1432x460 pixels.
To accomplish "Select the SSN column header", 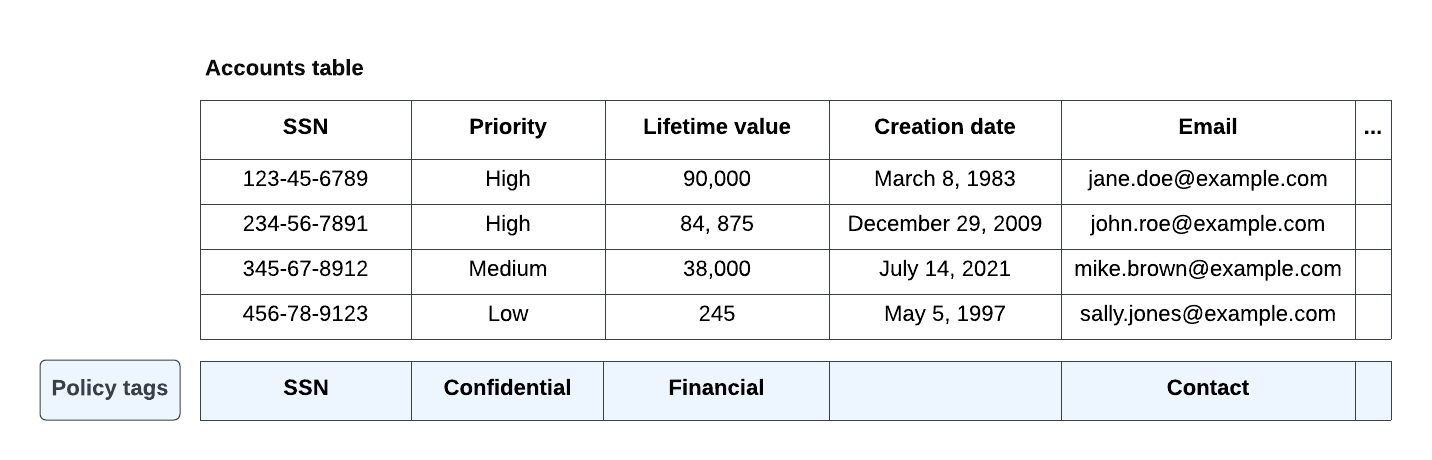I will 305,128.
